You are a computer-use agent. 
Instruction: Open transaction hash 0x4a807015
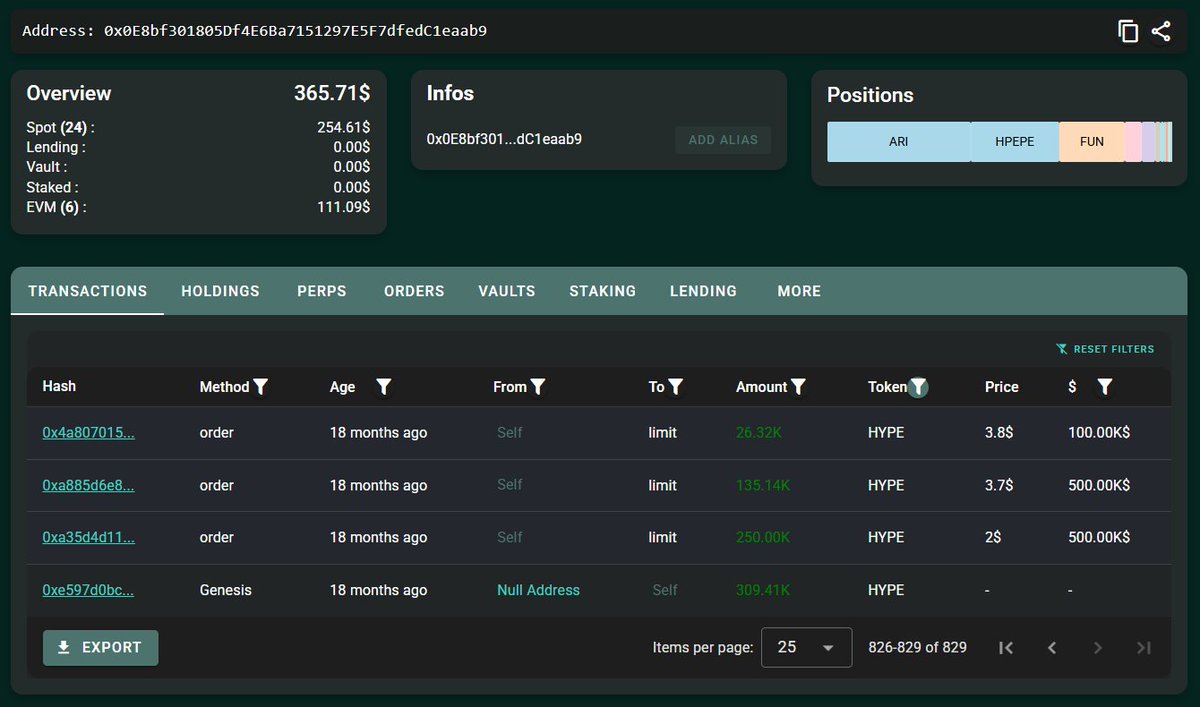[88, 433]
